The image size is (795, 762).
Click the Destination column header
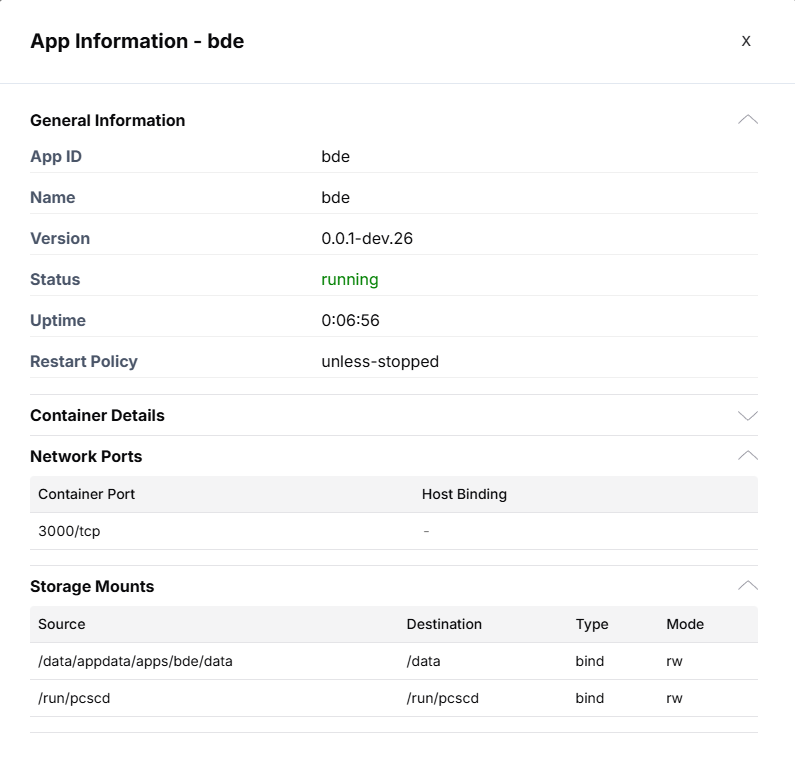pos(444,624)
